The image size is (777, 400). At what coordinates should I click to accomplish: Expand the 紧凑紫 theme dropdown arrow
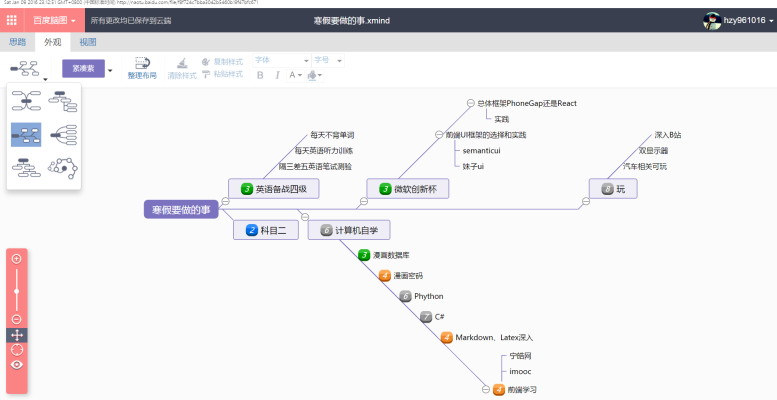click(x=111, y=69)
